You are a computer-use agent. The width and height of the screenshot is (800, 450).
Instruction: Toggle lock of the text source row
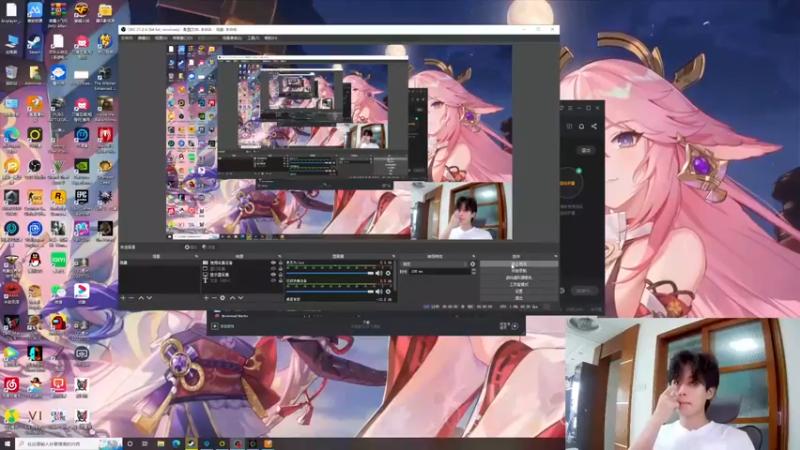click(281, 280)
